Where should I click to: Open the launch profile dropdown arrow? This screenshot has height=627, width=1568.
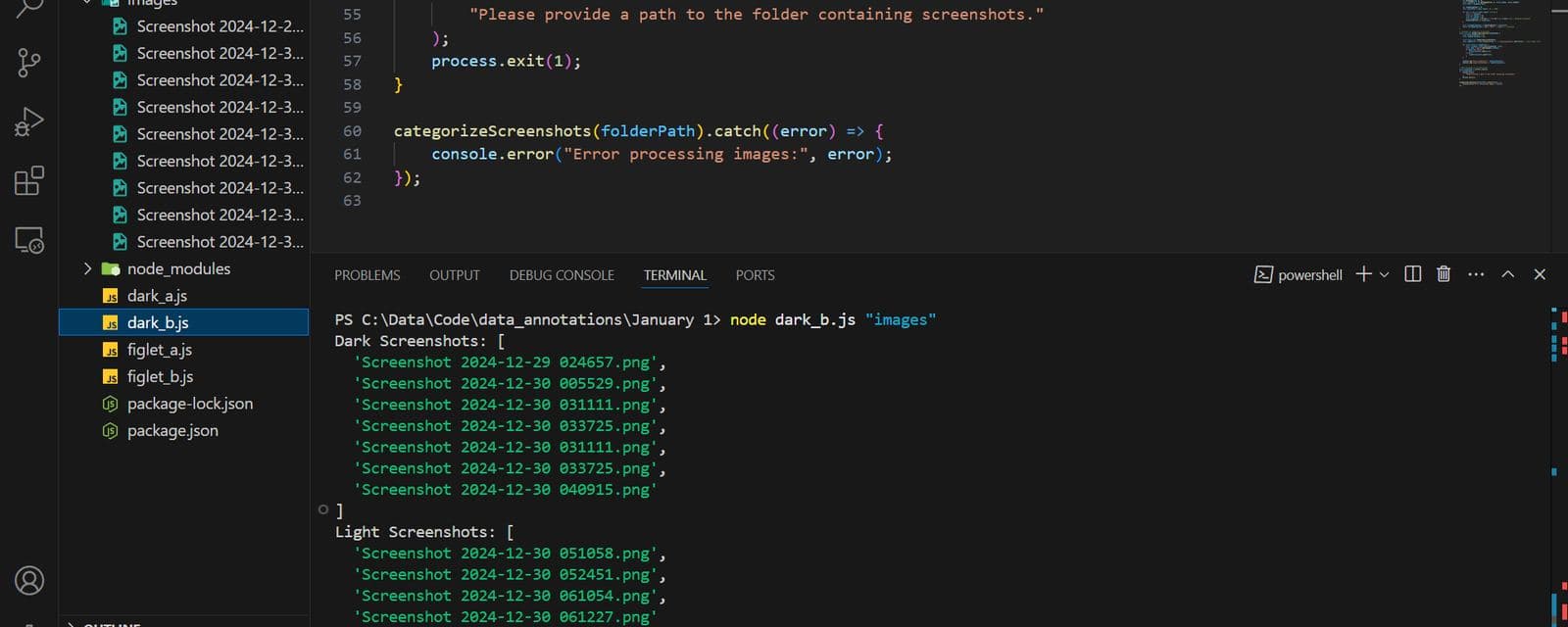[x=1384, y=275]
